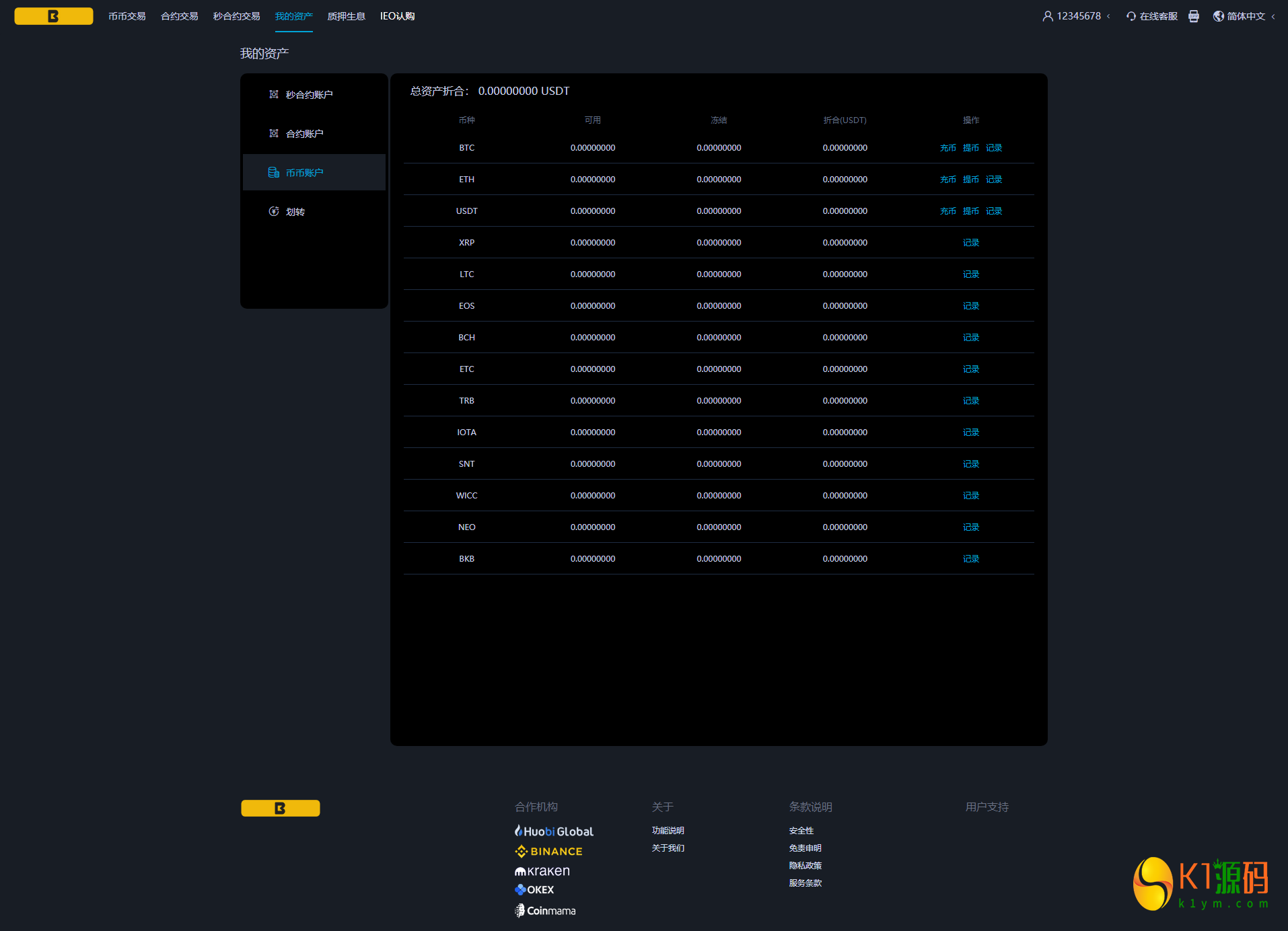Viewport: 1288px width, 931px height.
Task: Open 记录 for the IOTA row
Action: click(971, 433)
